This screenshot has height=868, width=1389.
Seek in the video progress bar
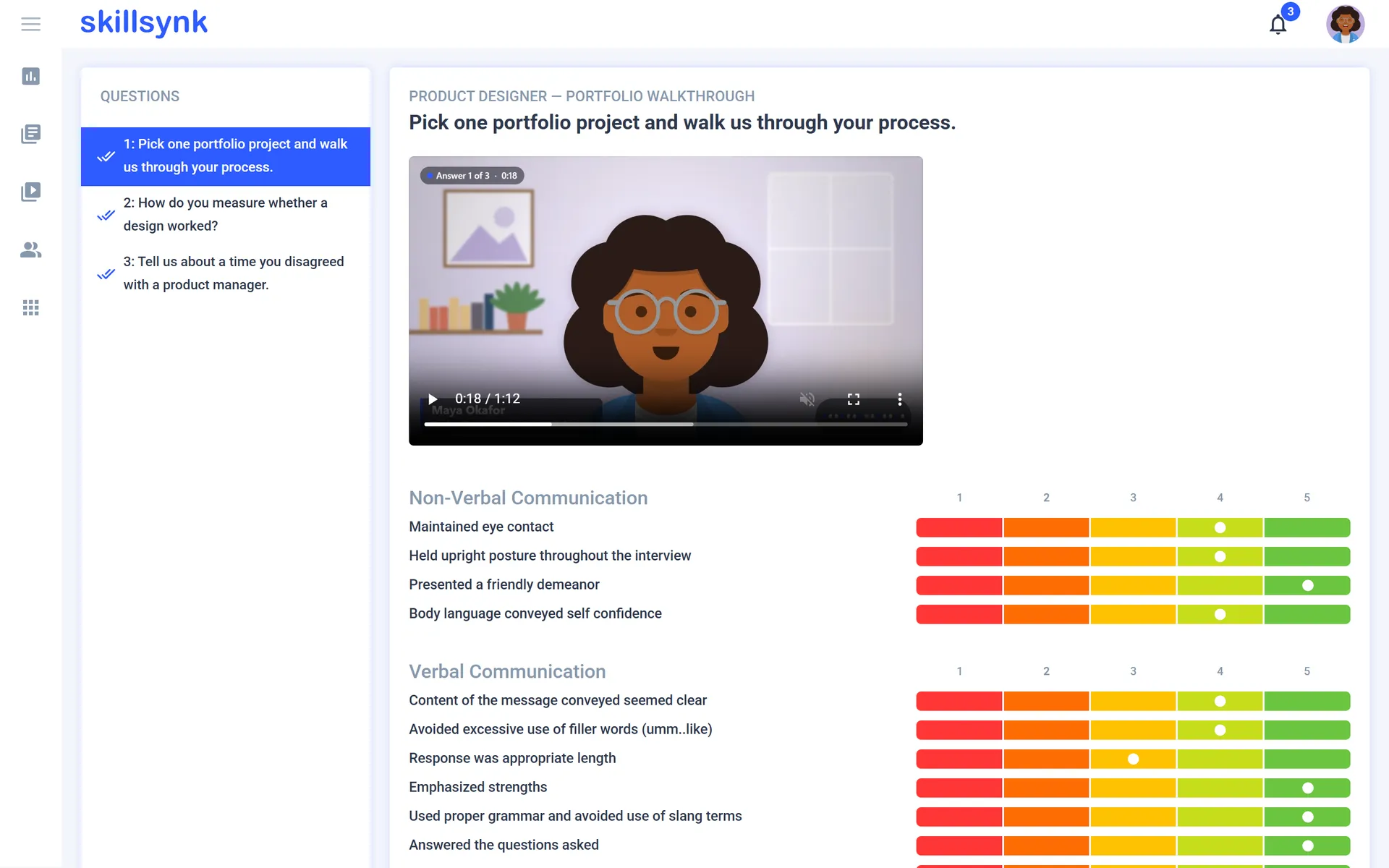click(x=666, y=424)
